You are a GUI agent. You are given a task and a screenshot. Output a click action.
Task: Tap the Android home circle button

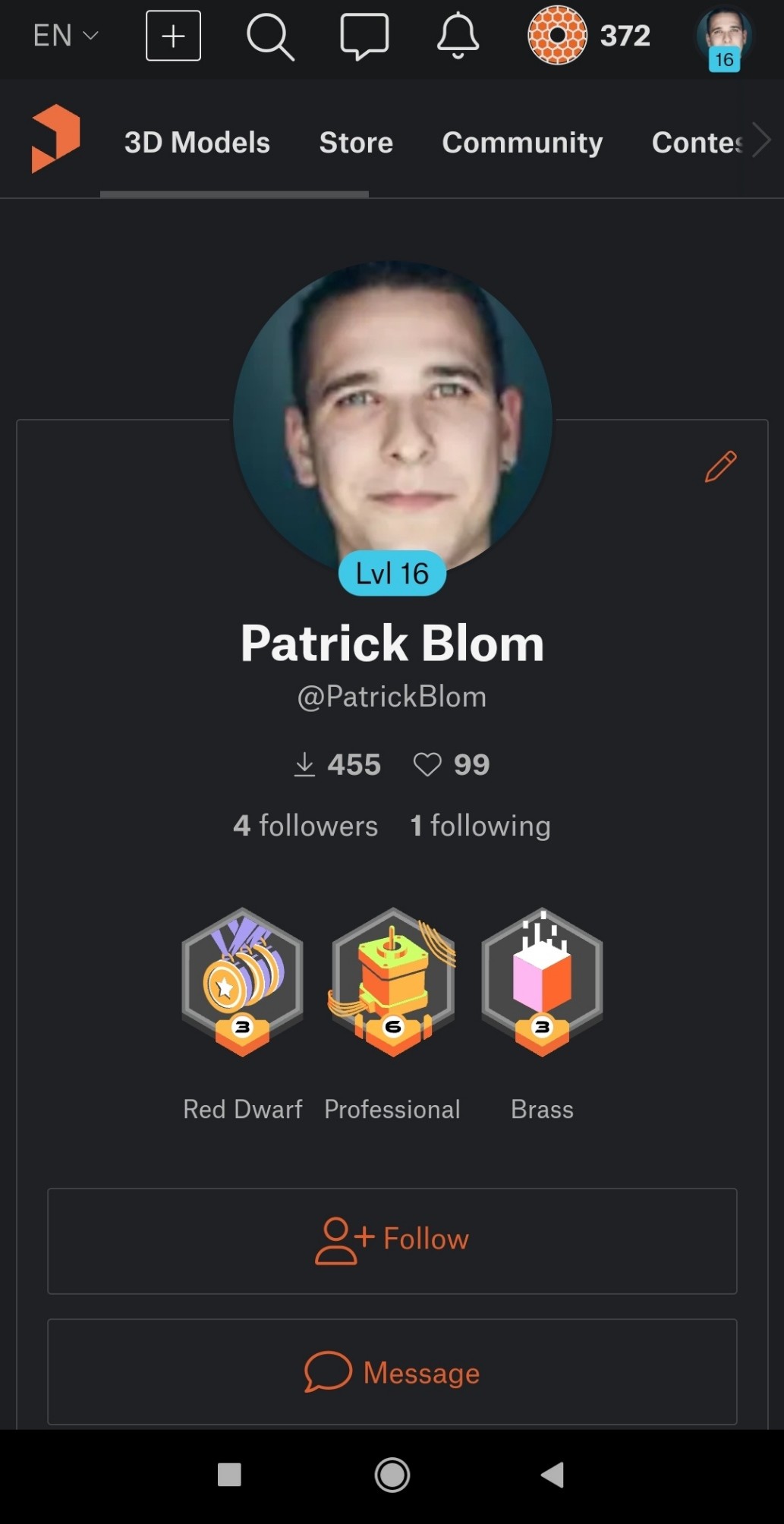(392, 1475)
